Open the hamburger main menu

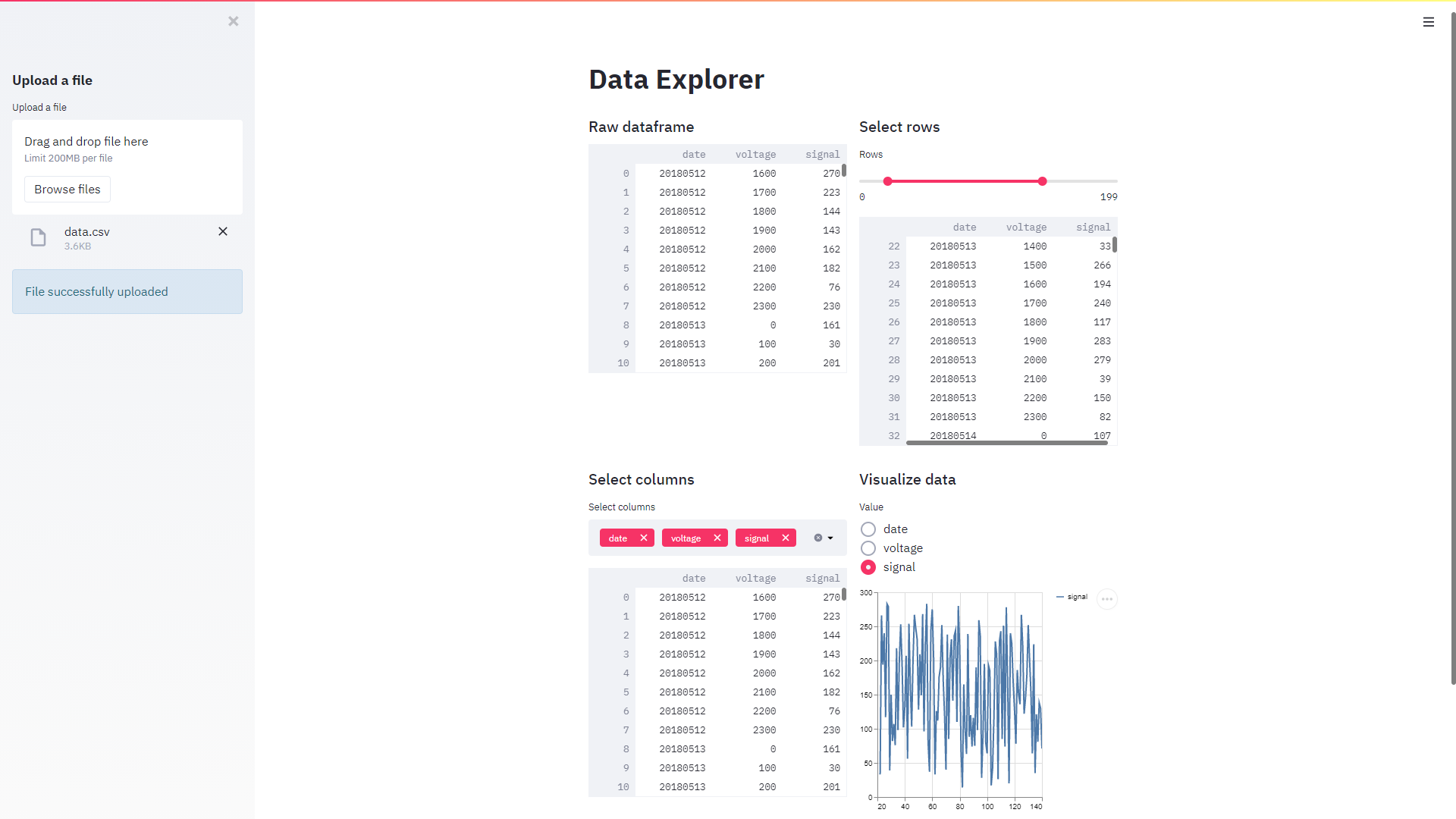tap(1428, 22)
